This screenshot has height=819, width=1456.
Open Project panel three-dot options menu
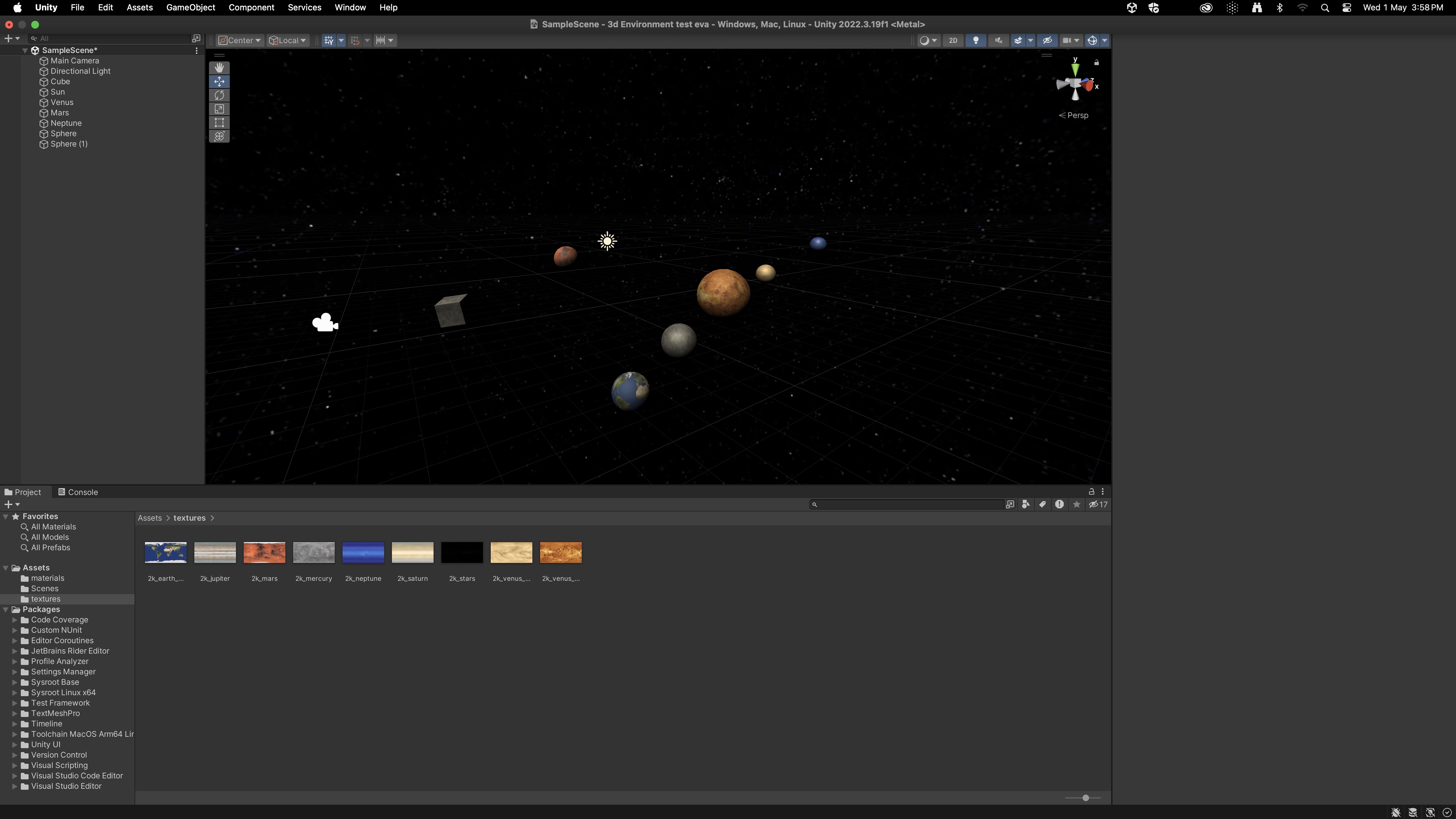pyautogui.click(x=1103, y=492)
